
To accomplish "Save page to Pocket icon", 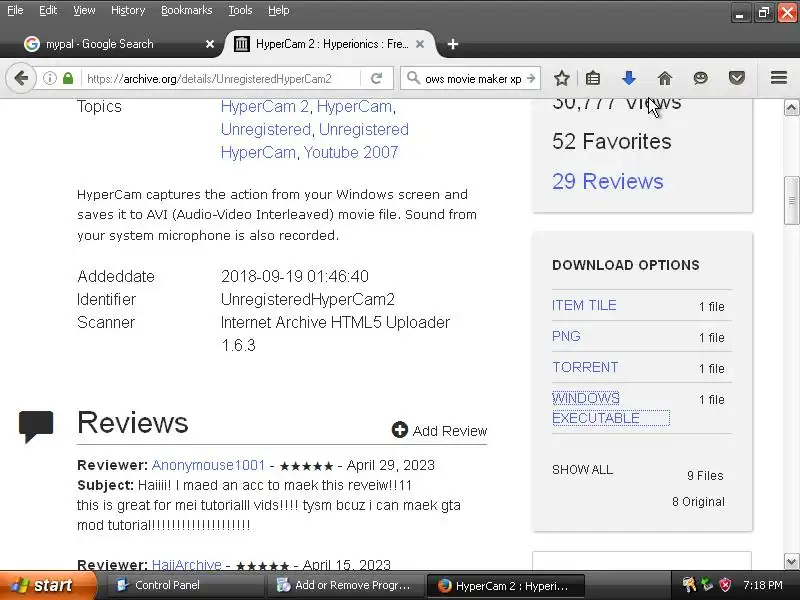I will [737, 78].
